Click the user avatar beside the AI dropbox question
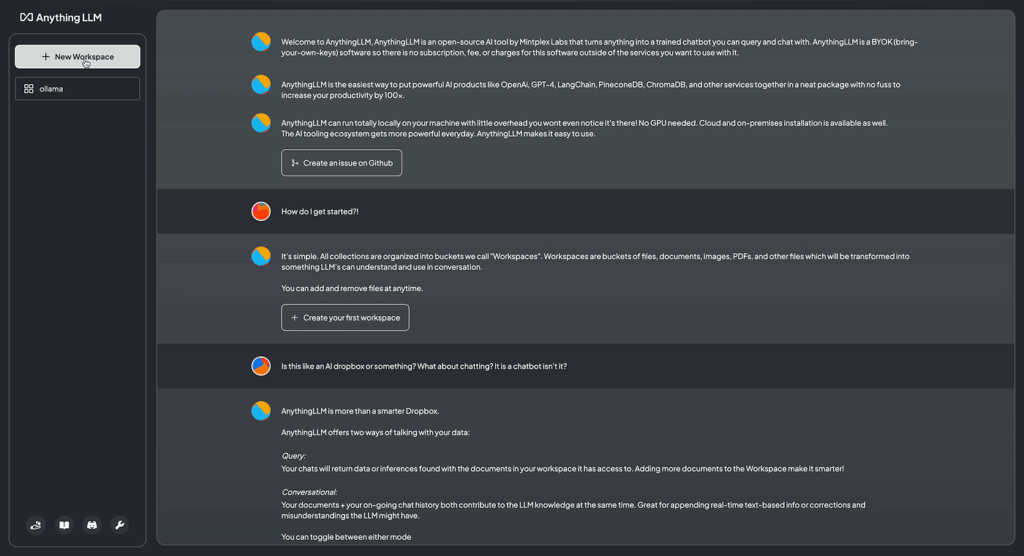The image size is (1024, 556). (261, 366)
